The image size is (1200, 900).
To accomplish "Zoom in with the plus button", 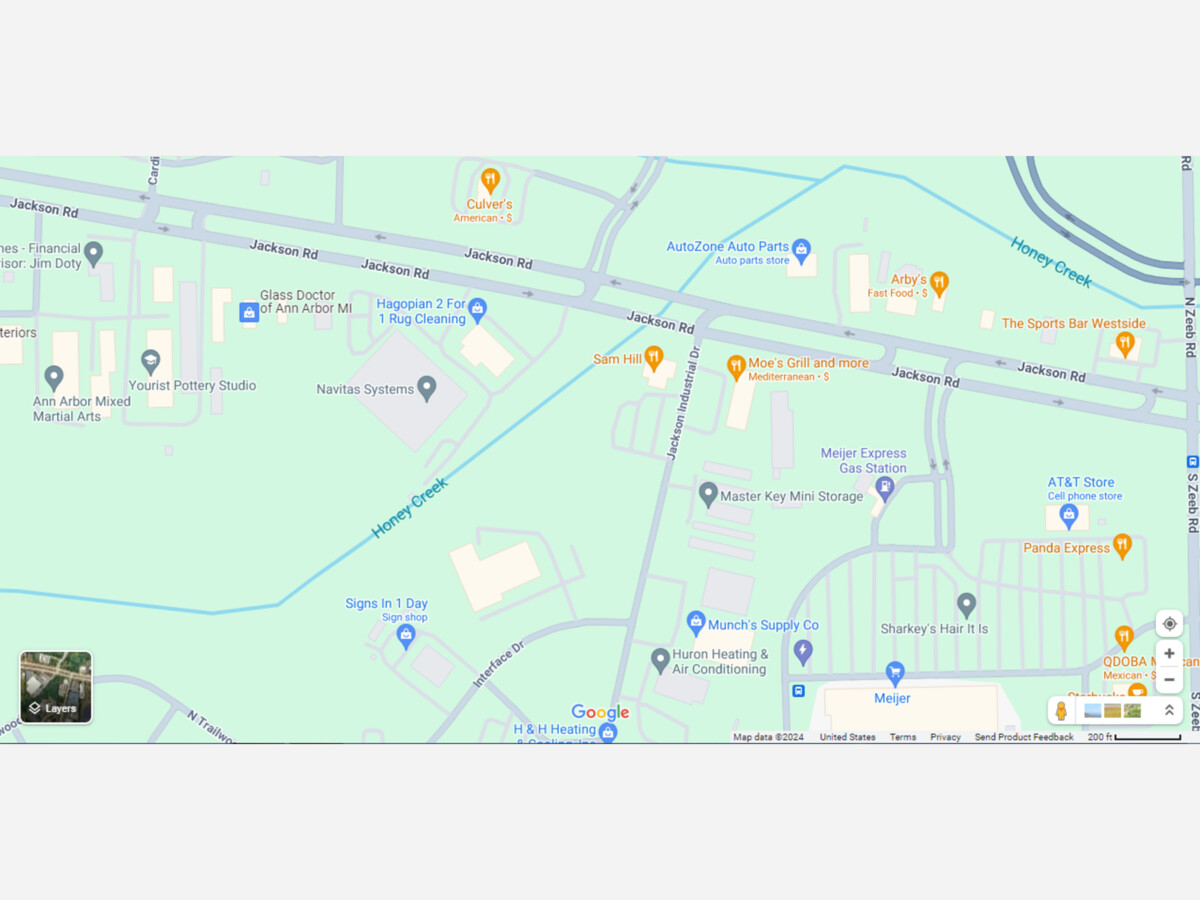I will point(1169,653).
